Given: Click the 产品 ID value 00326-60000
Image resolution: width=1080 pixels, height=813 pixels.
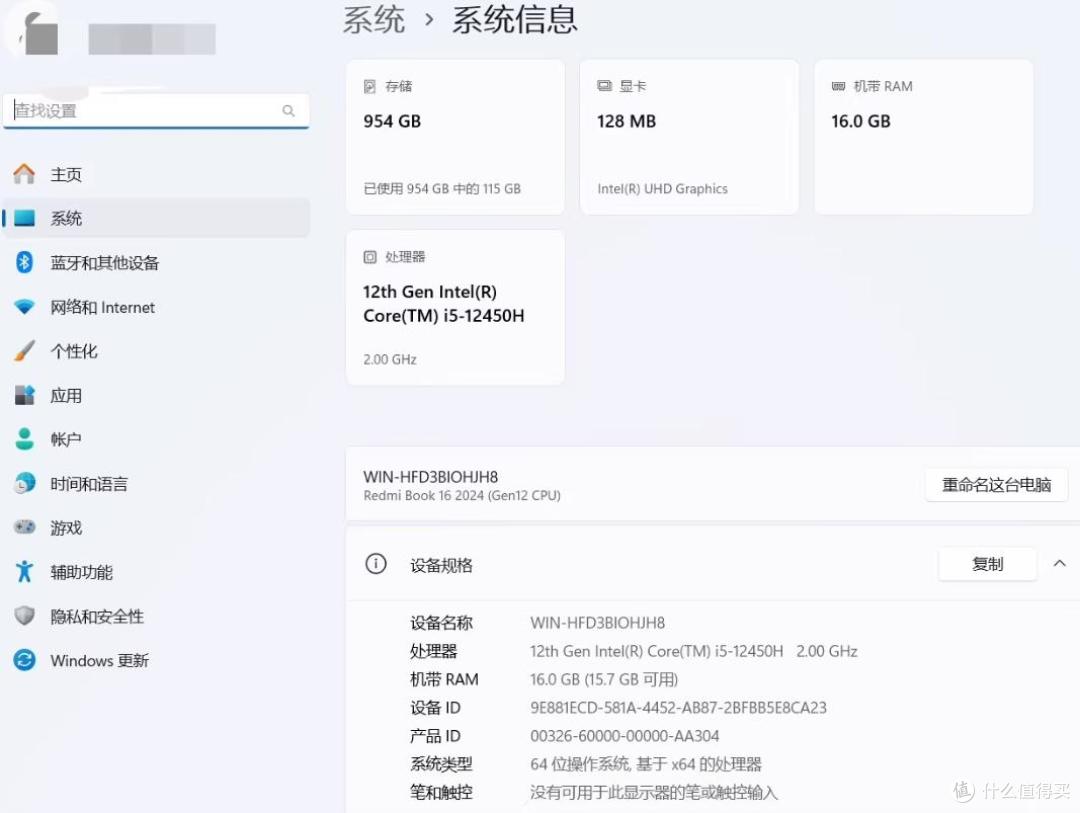Looking at the screenshot, I should coord(625,736).
